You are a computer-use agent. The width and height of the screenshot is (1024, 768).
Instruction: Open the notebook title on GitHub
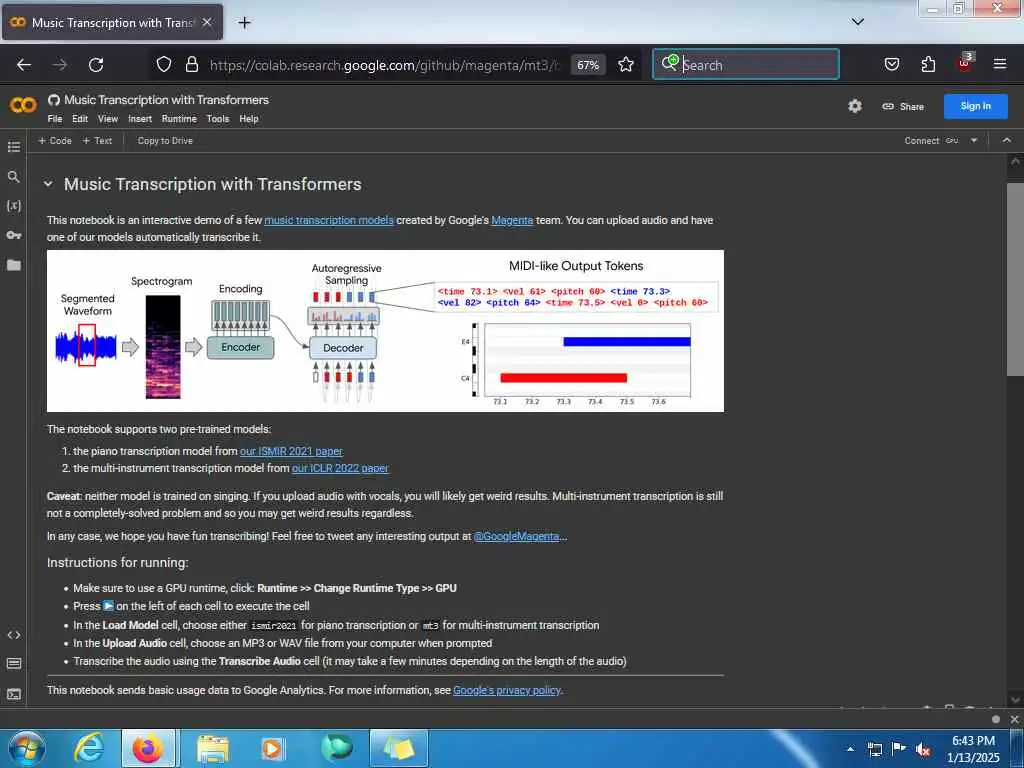pos(166,100)
